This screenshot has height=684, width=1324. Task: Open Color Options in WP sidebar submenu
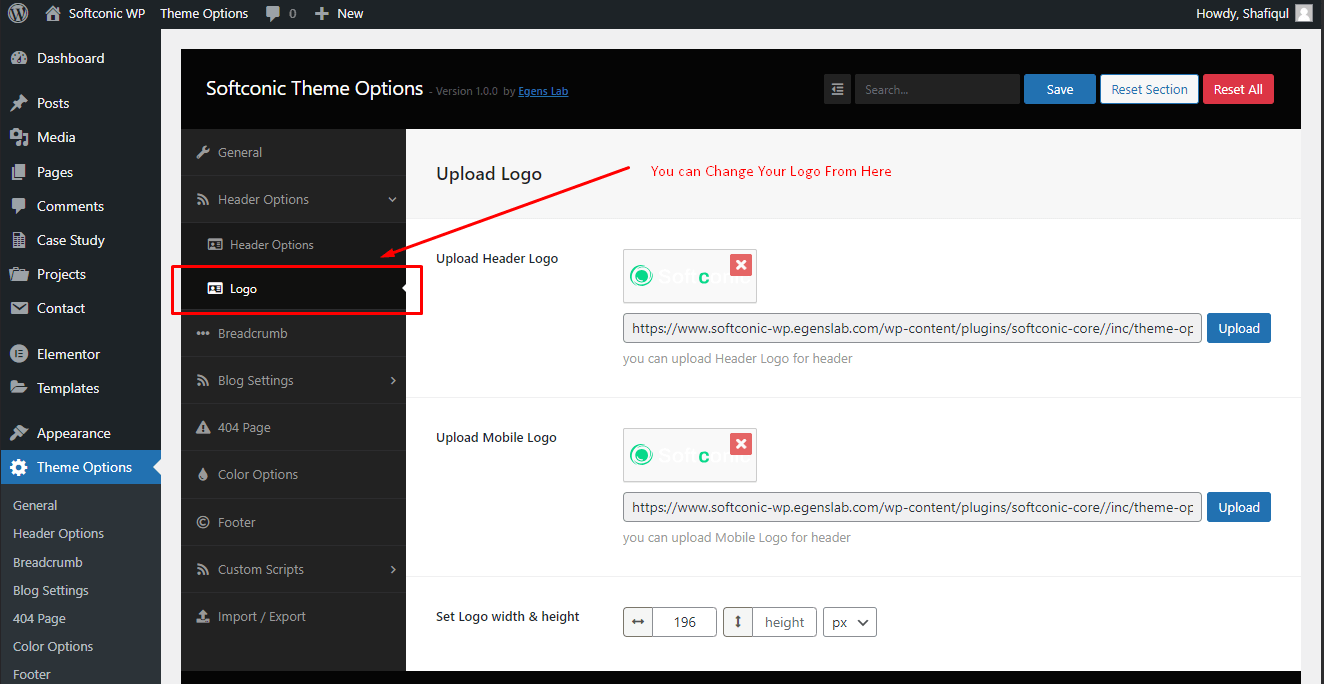tap(53, 646)
